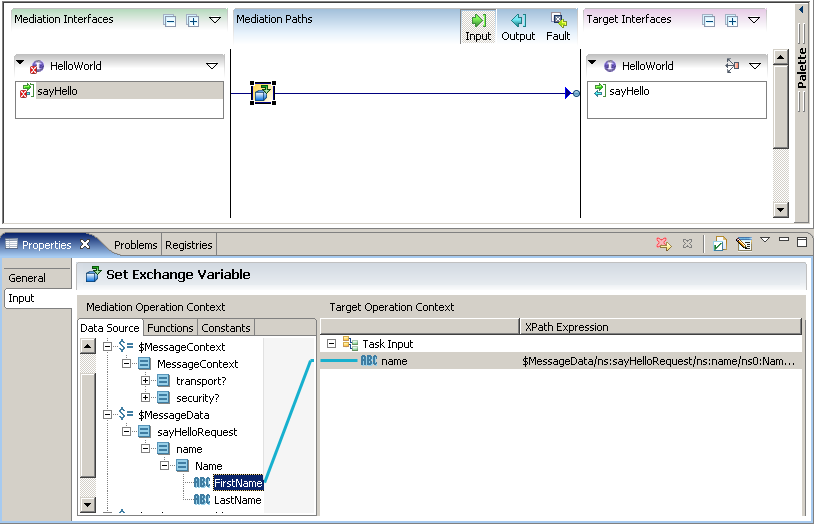Viewport: 814px width, 524px height.
Task: Switch to the Fault mediation path
Action: click(558, 27)
